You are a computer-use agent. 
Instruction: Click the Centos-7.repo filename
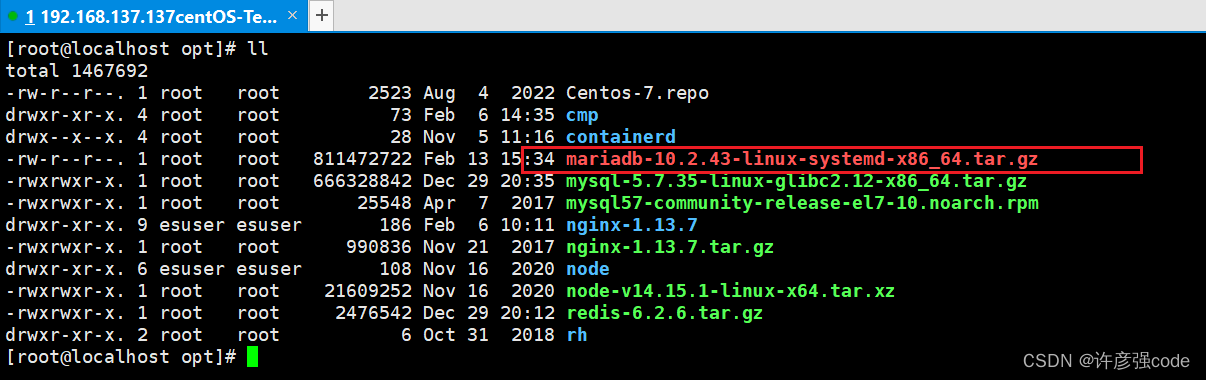tap(637, 93)
